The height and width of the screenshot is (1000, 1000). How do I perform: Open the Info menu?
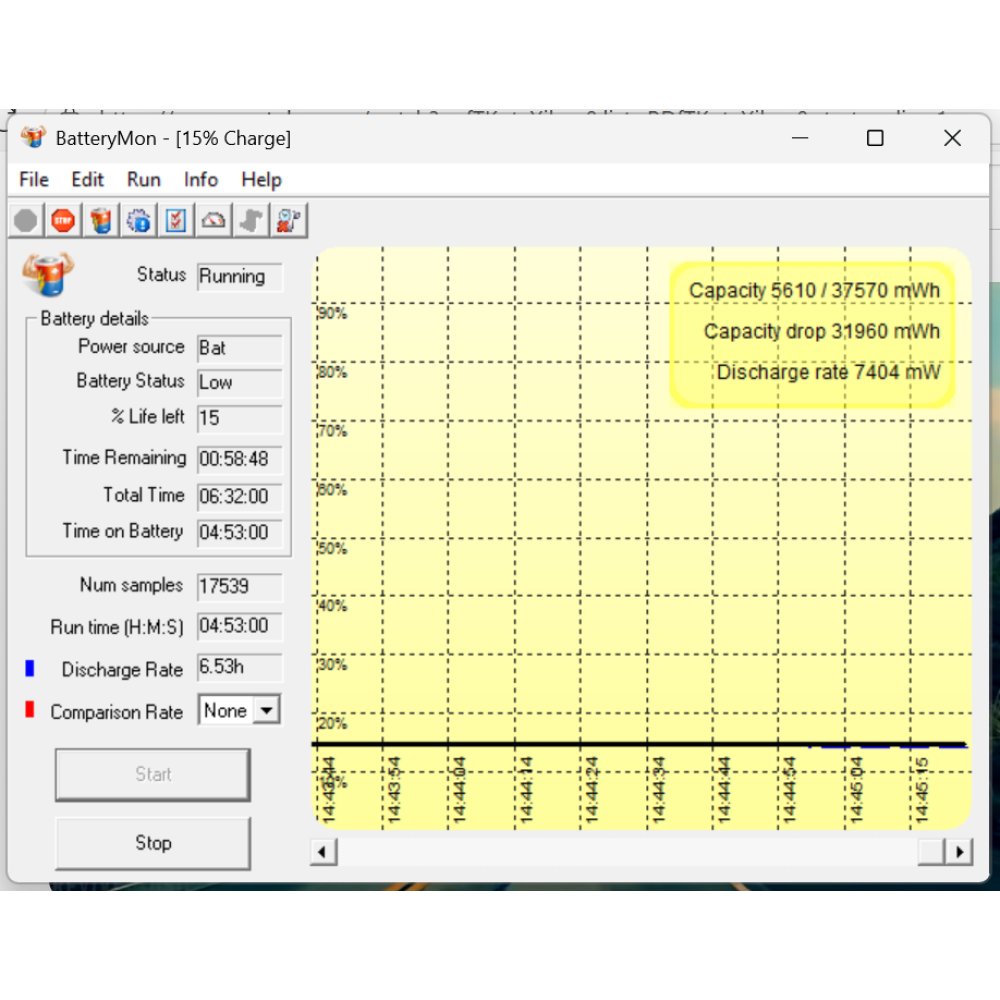(x=201, y=180)
